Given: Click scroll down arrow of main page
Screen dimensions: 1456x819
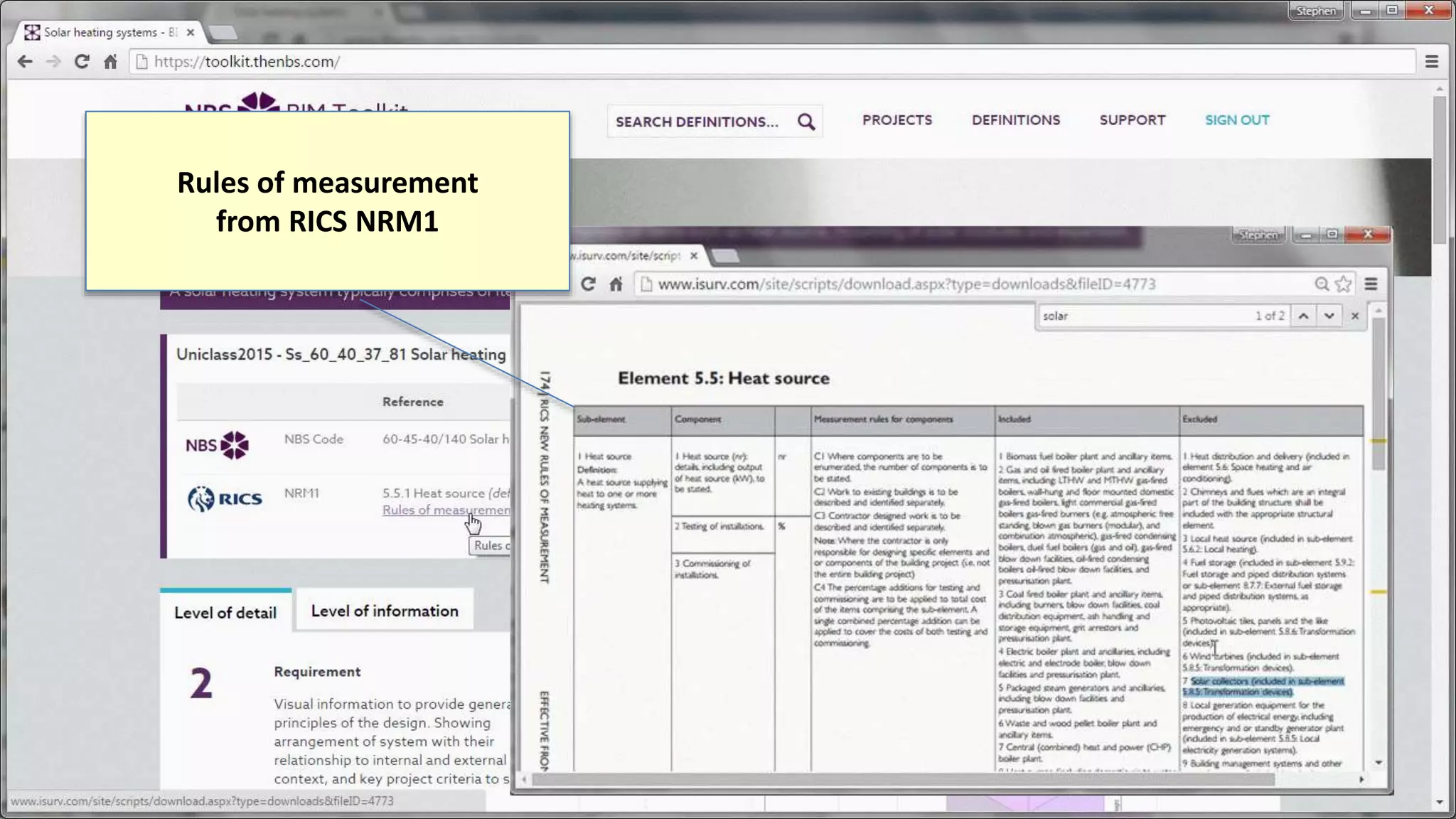Looking at the screenshot, I should coord(1440,802).
